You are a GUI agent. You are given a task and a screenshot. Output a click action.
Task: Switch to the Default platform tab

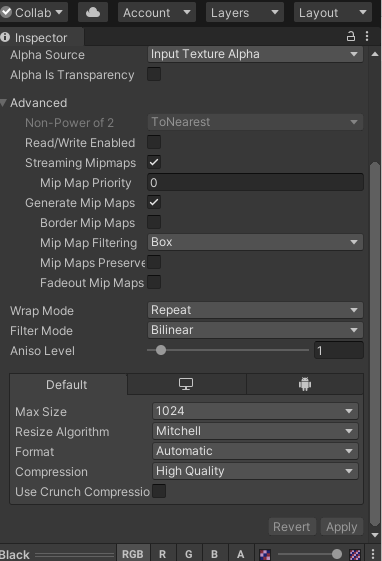68,385
